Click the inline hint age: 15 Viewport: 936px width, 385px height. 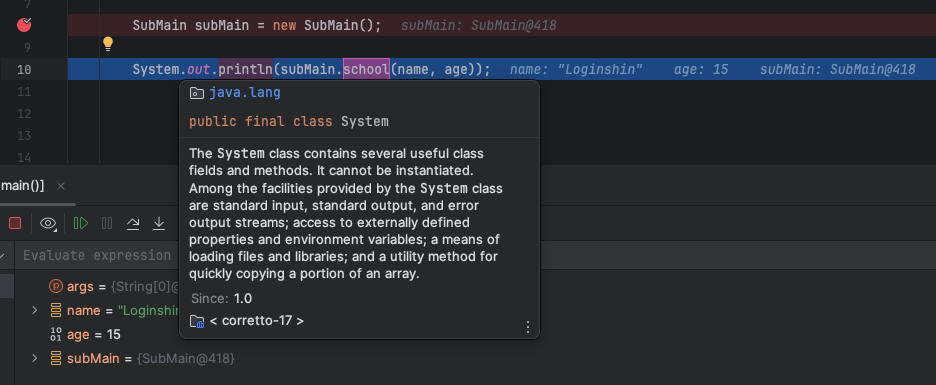[701, 70]
